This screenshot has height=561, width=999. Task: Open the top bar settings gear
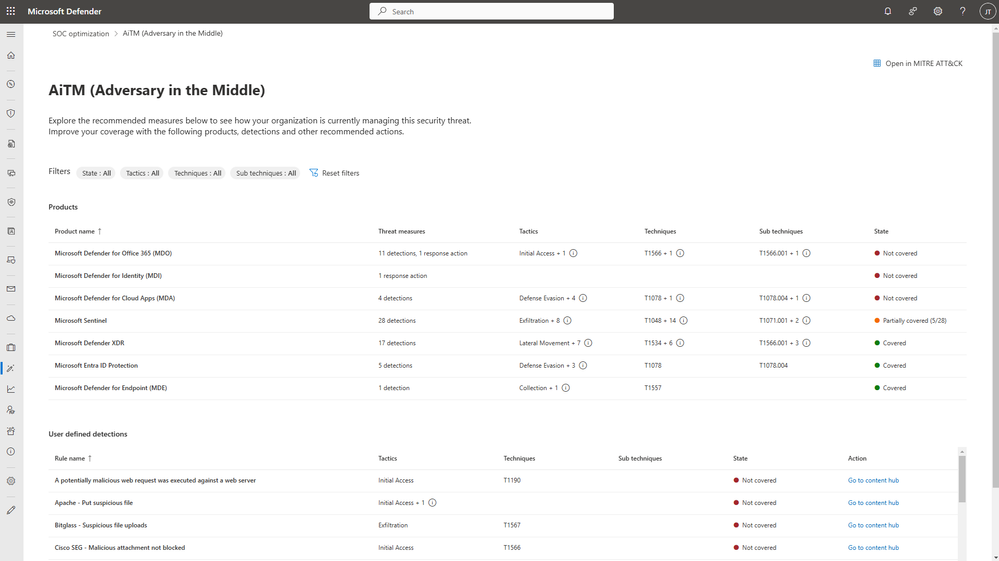point(938,11)
